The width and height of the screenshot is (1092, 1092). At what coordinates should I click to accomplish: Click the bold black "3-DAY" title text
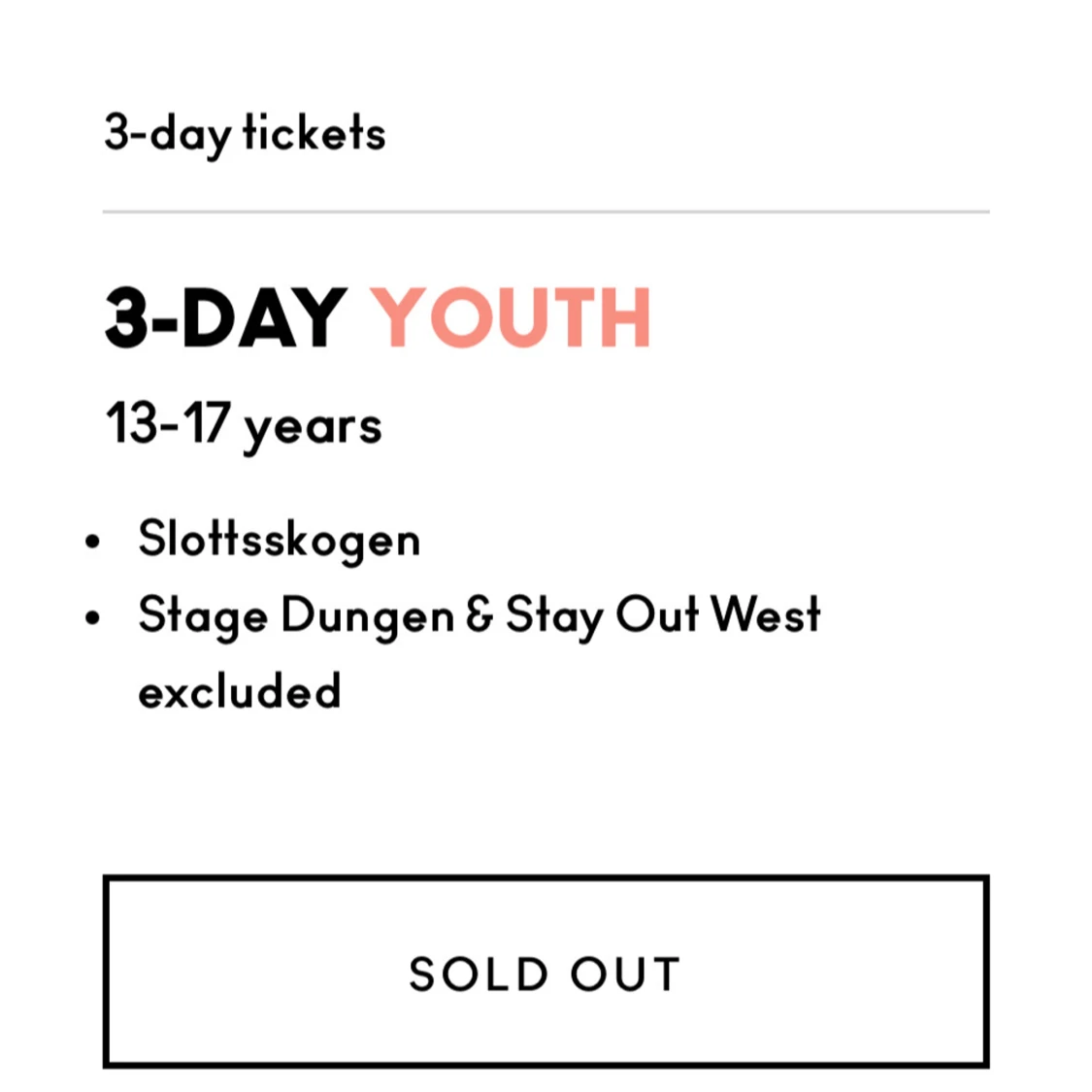(x=225, y=317)
